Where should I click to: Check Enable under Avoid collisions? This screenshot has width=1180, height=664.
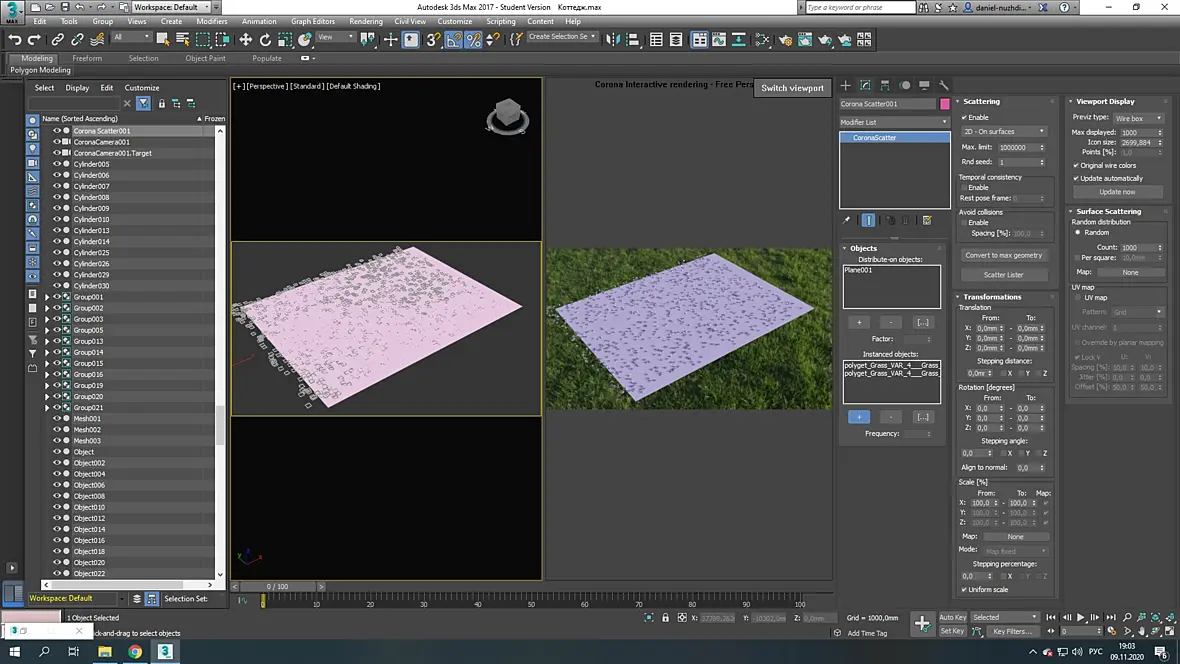tap(964, 223)
